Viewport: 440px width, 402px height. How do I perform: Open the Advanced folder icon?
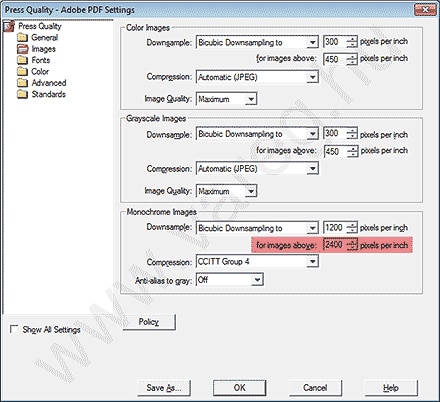point(22,83)
